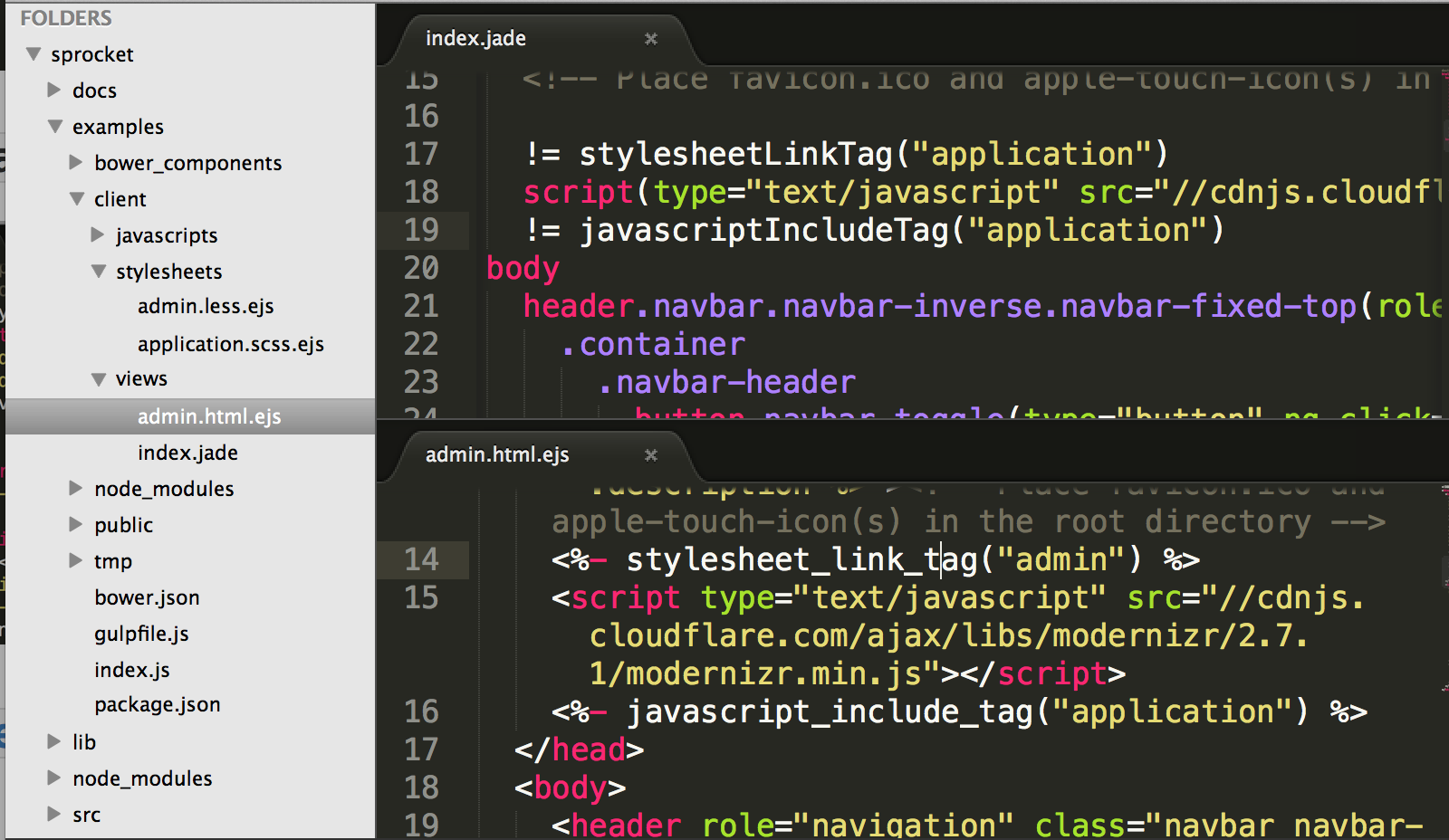Image resolution: width=1449 pixels, height=840 pixels.
Task: Click the FOLDERS sidebar heading
Action: [x=66, y=18]
